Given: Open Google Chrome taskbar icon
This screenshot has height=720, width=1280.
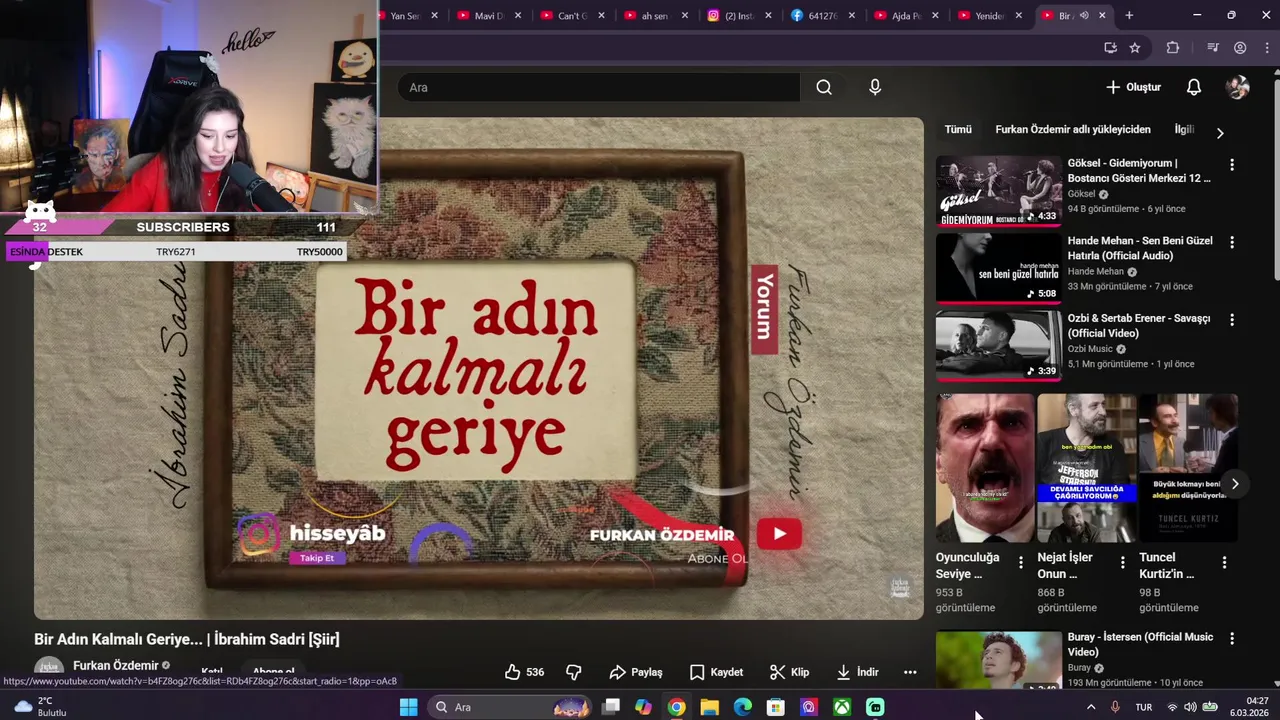Looking at the screenshot, I should [x=677, y=707].
